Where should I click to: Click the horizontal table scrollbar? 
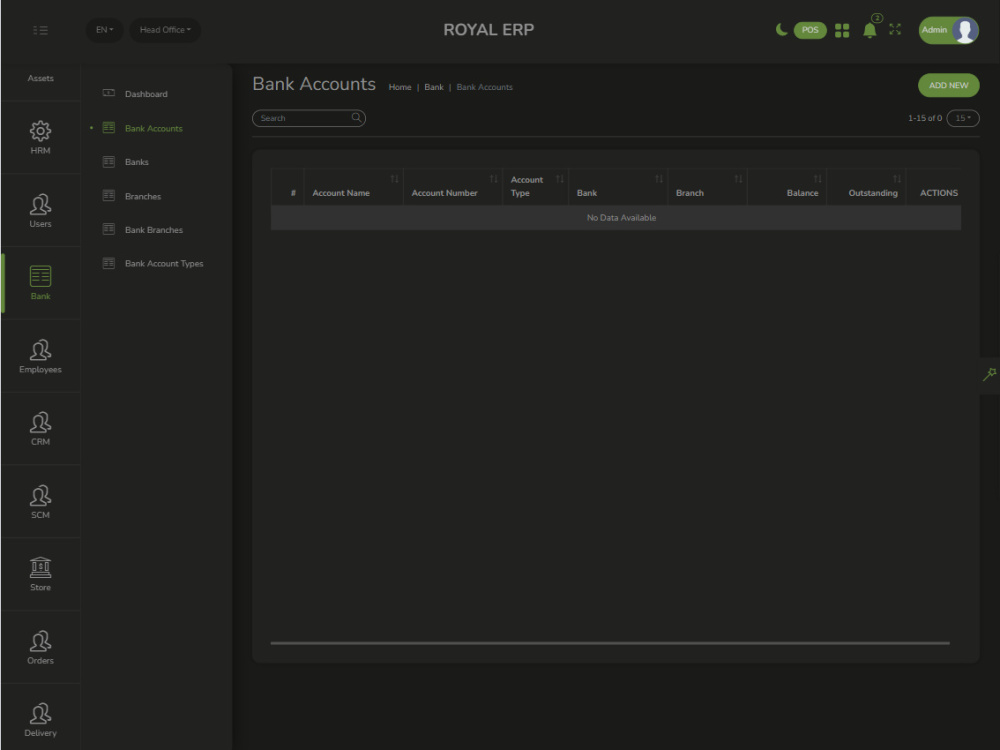coord(610,643)
